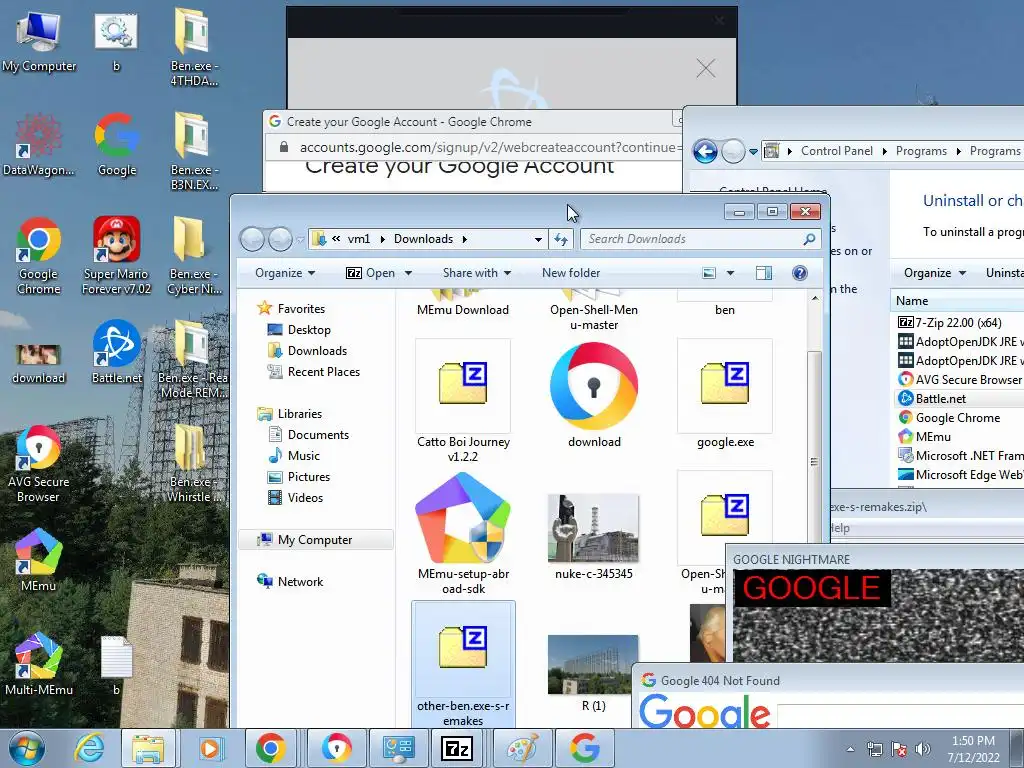
Task: Open the Share with dropdown
Action: click(477, 273)
